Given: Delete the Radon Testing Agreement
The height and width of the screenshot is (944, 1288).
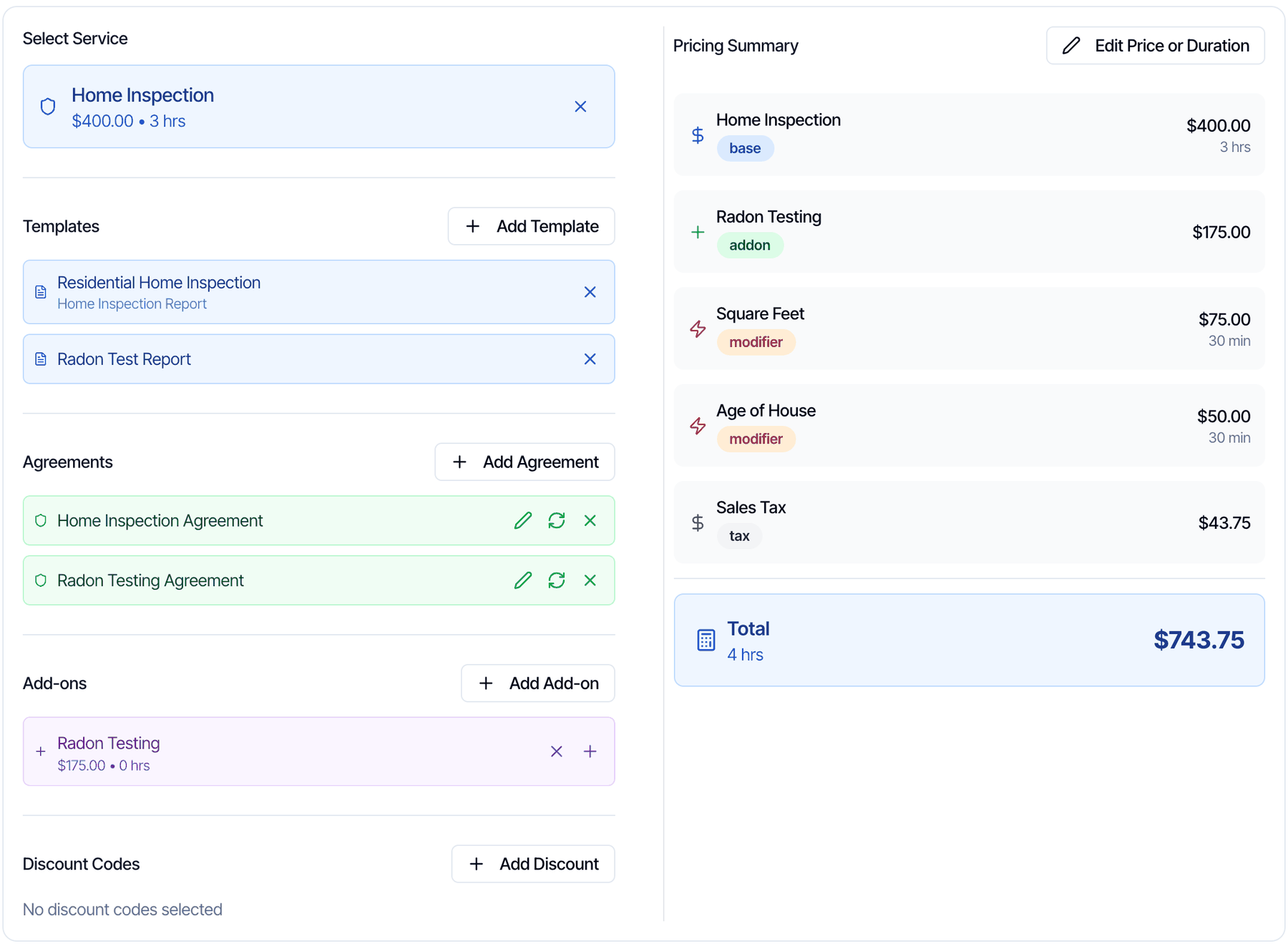Looking at the screenshot, I should pos(590,580).
